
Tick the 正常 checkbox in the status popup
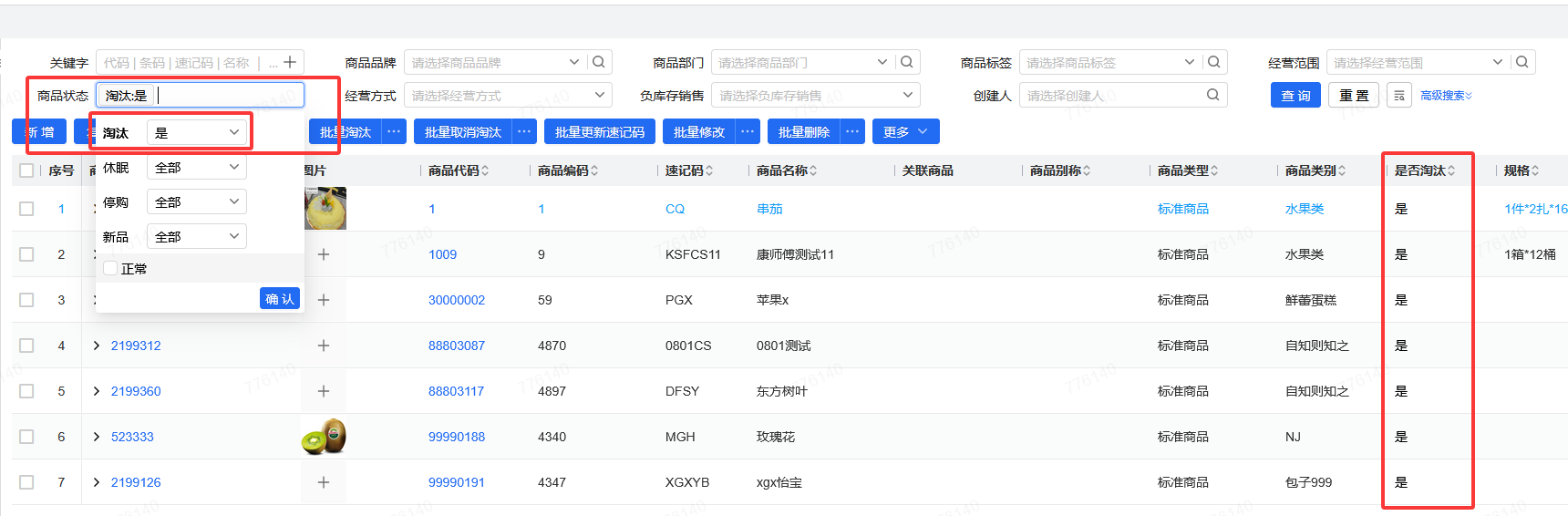[x=111, y=268]
